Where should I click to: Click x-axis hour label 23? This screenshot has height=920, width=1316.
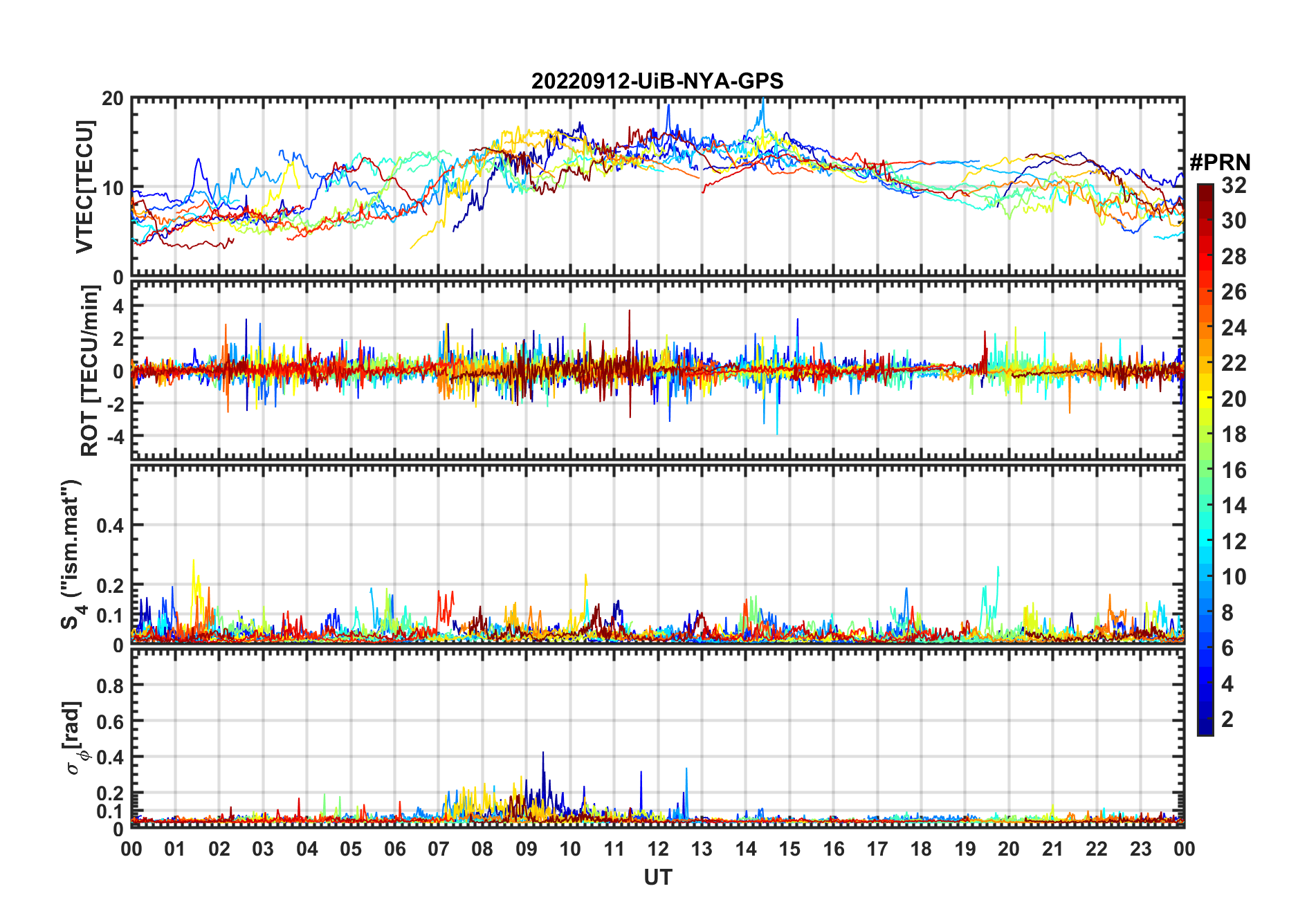[1141, 849]
